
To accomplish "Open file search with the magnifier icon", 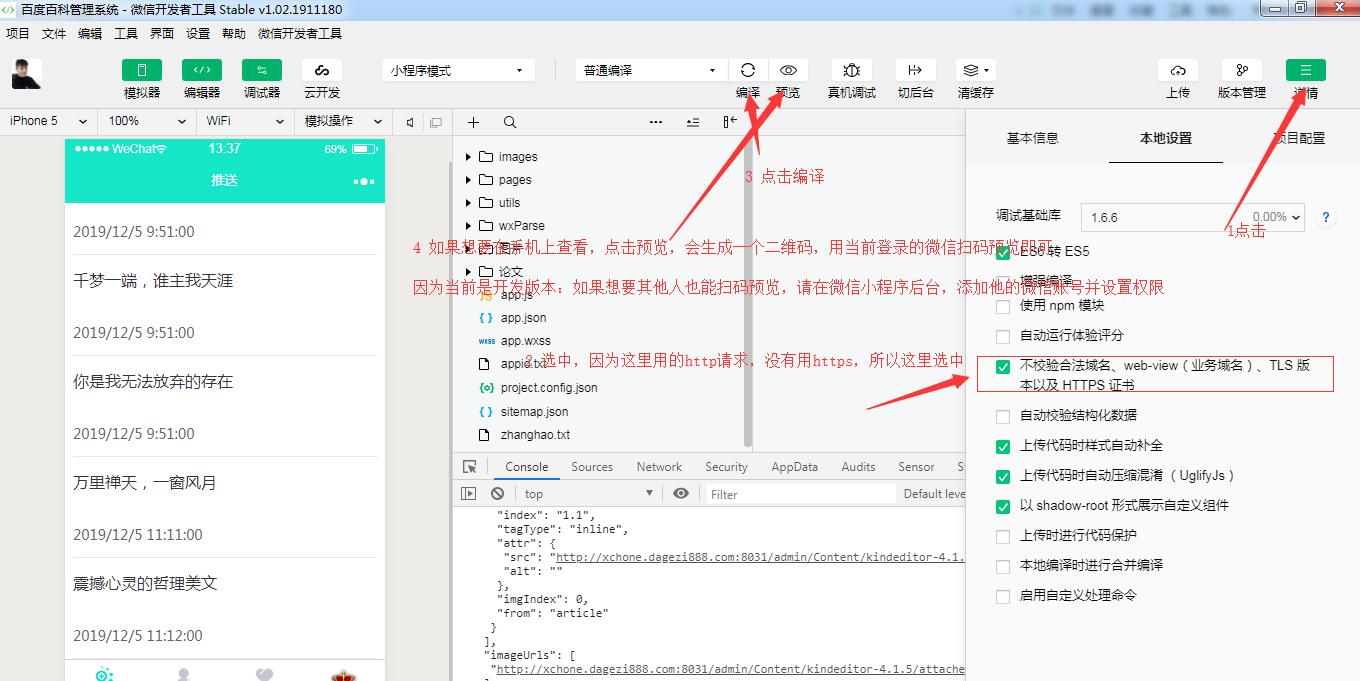I will (510, 122).
